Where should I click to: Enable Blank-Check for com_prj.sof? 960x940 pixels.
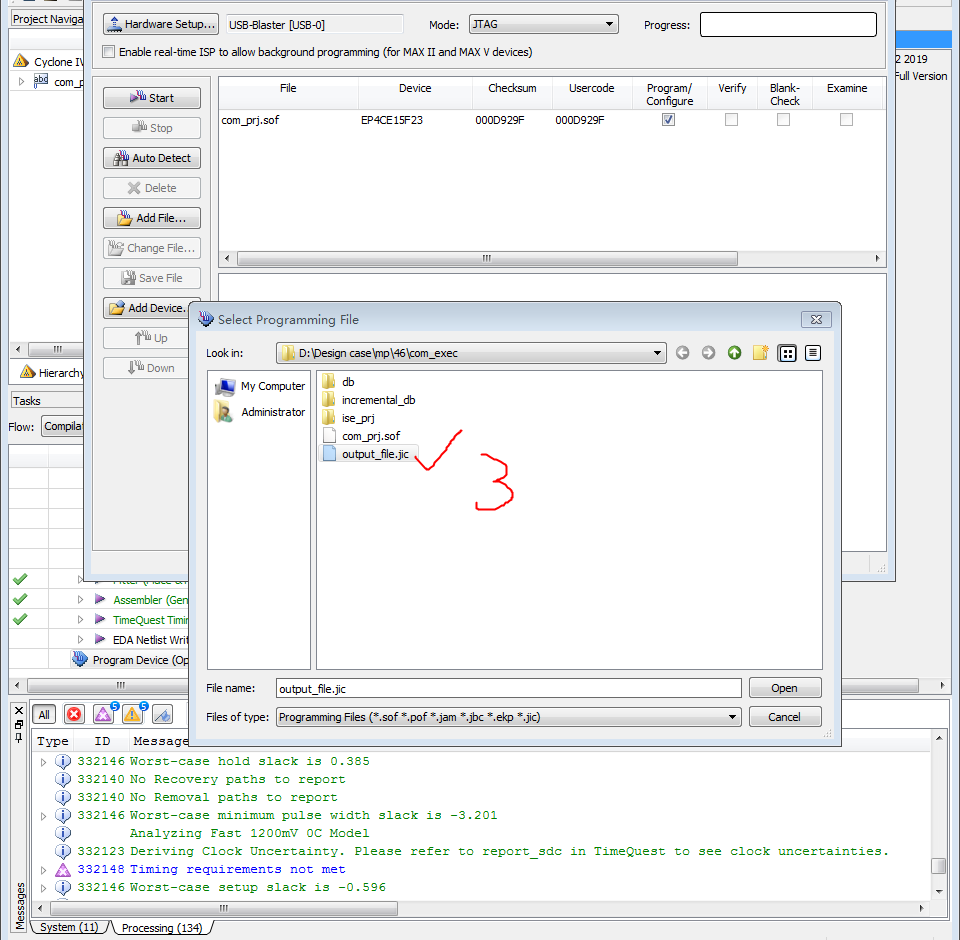pos(785,119)
